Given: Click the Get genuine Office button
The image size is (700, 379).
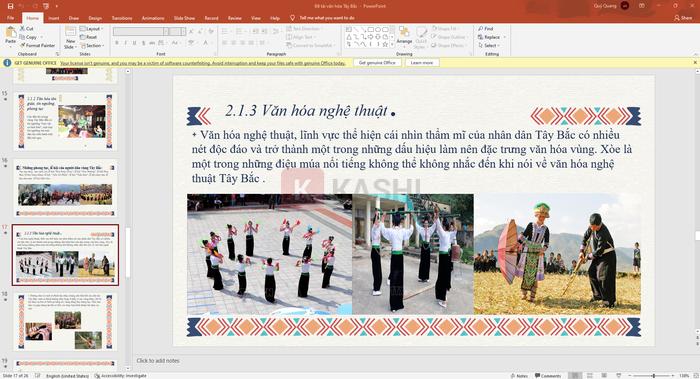Looking at the screenshot, I should point(377,62).
